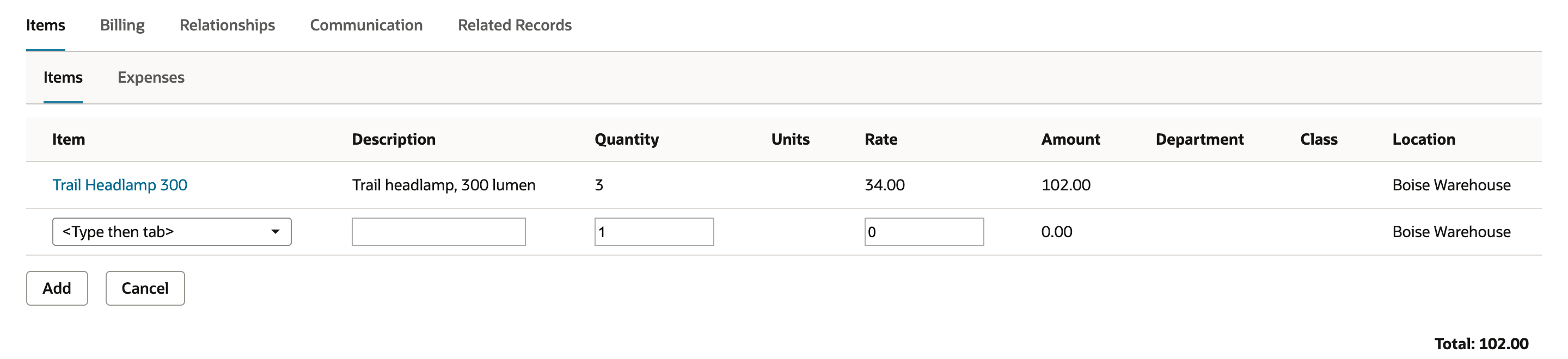Click the Boise Warehouse location in the new line
The height and width of the screenshot is (359, 1568).
pyautogui.click(x=1451, y=232)
